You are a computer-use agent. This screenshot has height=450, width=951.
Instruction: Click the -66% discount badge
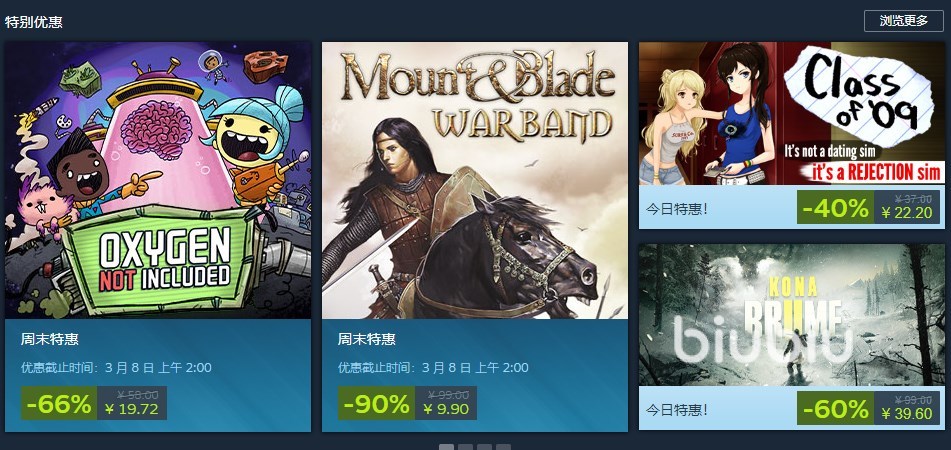point(59,403)
